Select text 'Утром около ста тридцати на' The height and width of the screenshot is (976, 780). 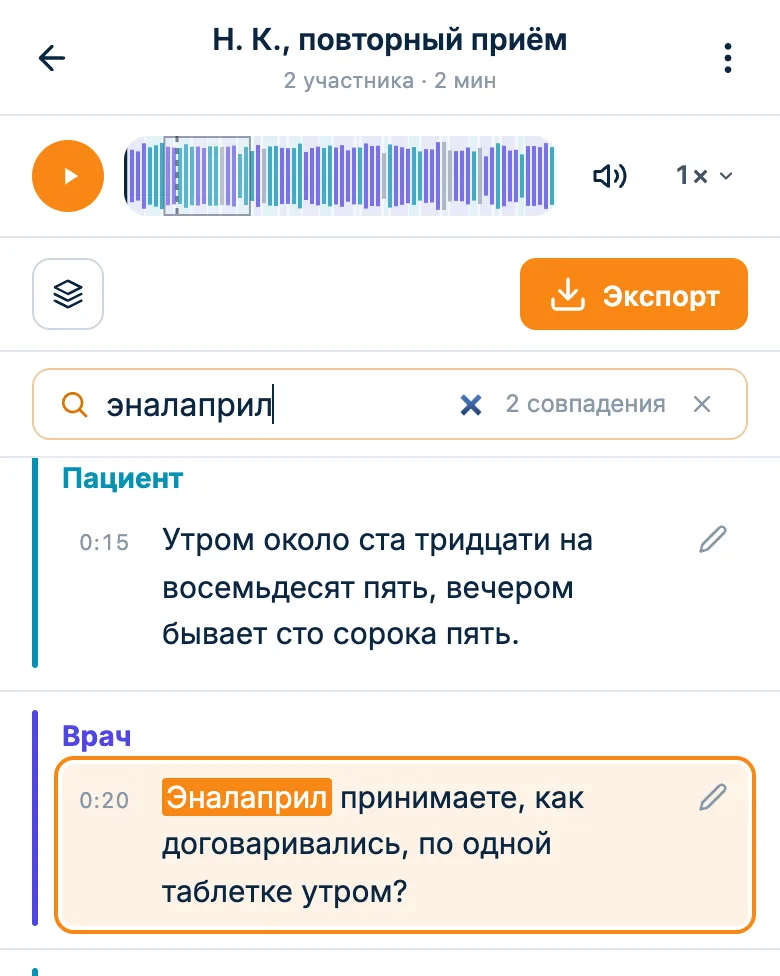(377, 540)
